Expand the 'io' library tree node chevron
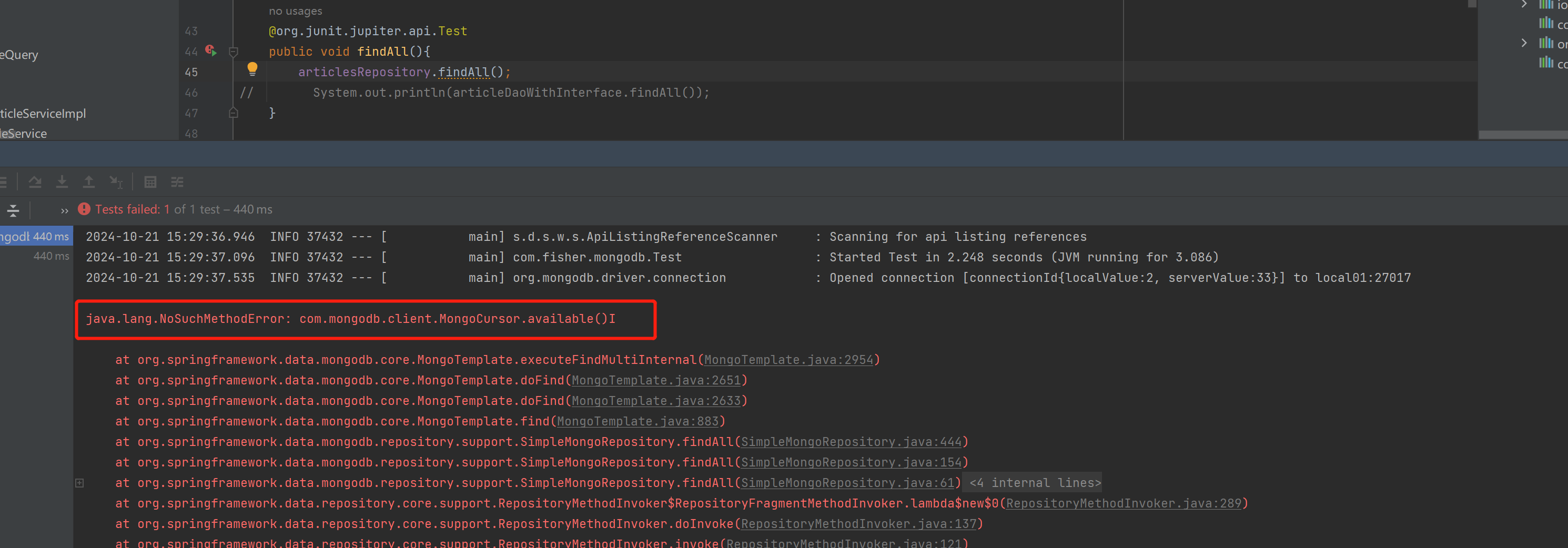Screen dimensions: 1568x548 click(x=1524, y=4)
